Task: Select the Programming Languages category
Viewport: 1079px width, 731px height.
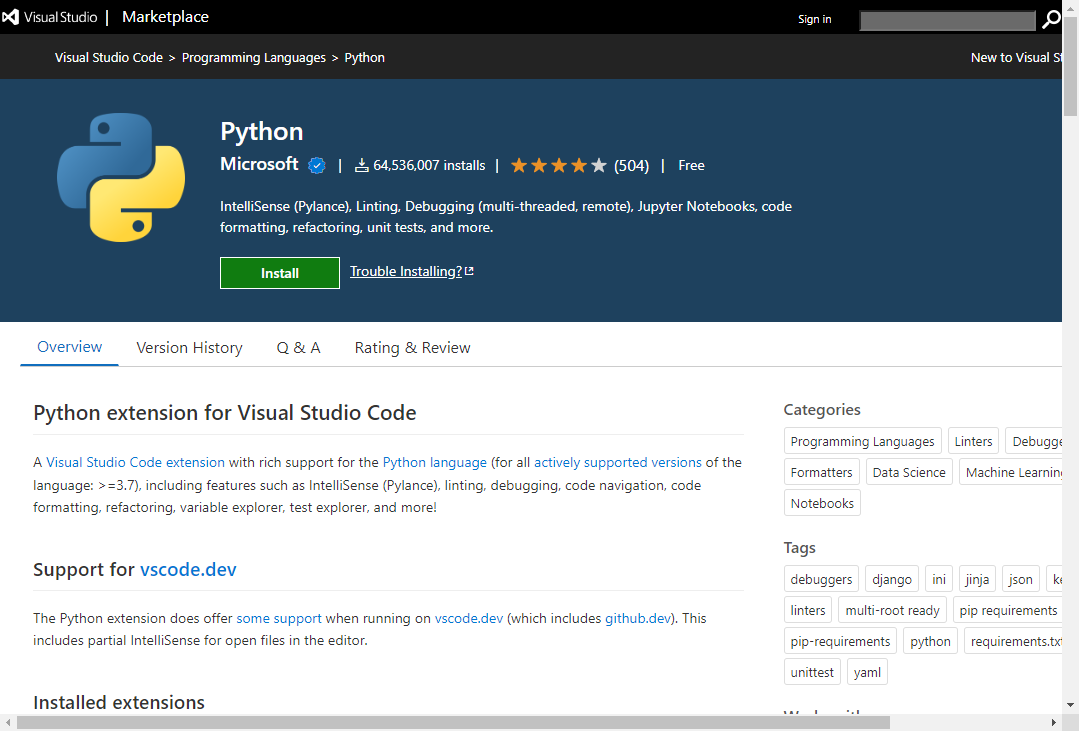Action: pos(863,441)
